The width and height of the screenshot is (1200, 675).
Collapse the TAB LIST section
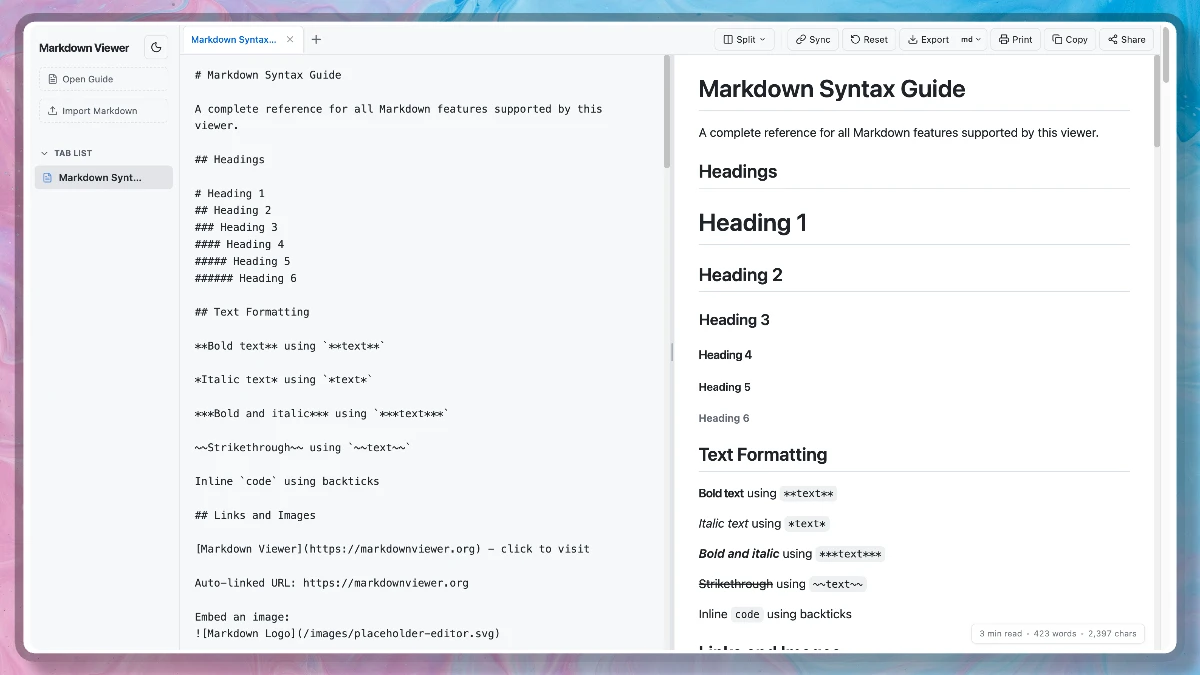66,153
